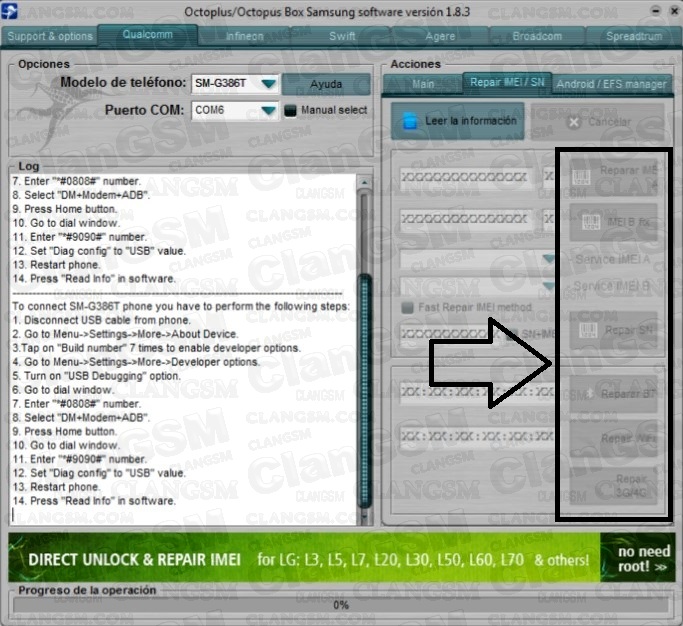683x626 pixels.
Task: Click the Repair 3G/4G button
Action: click(x=613, y=486)
